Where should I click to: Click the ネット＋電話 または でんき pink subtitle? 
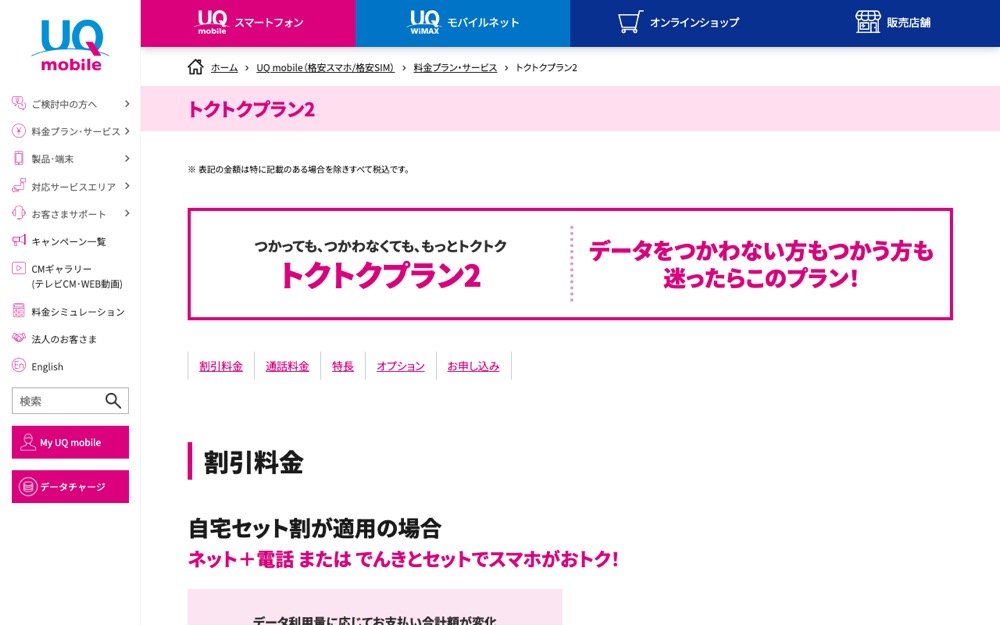point(403,559)
